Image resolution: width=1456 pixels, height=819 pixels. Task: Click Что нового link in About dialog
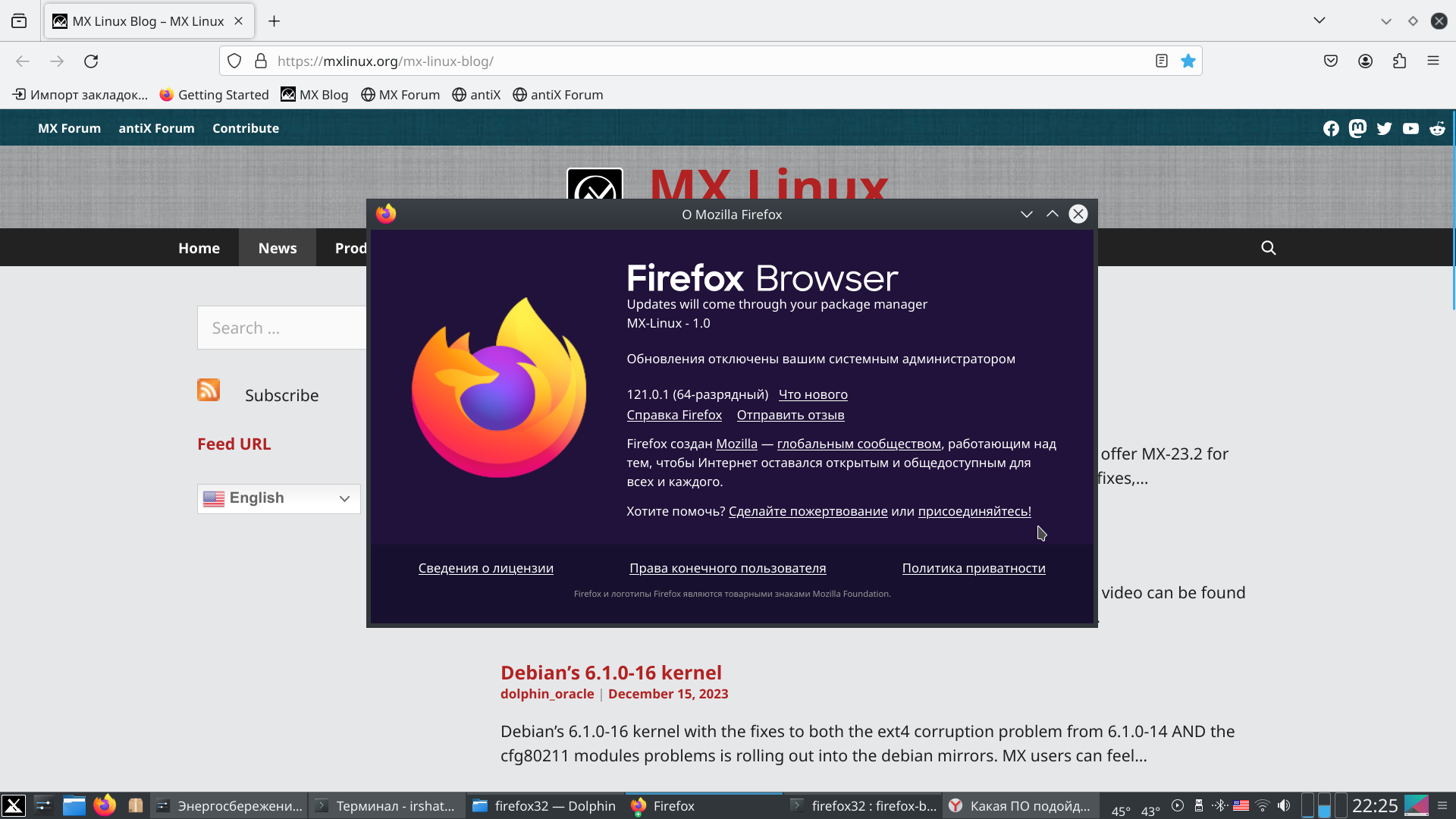(813, 394)
